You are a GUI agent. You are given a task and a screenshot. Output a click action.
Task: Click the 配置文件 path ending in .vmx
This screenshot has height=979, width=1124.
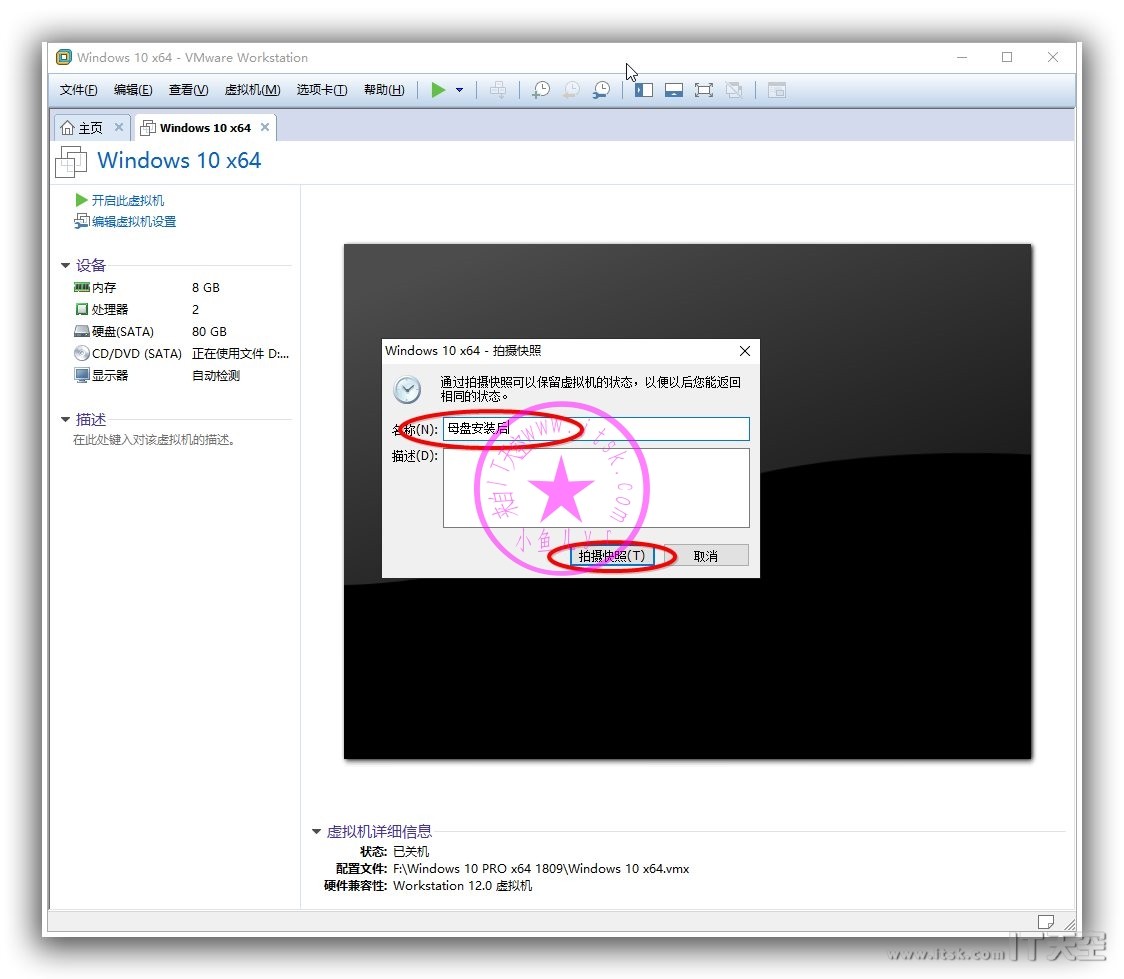tap(541, 869)
